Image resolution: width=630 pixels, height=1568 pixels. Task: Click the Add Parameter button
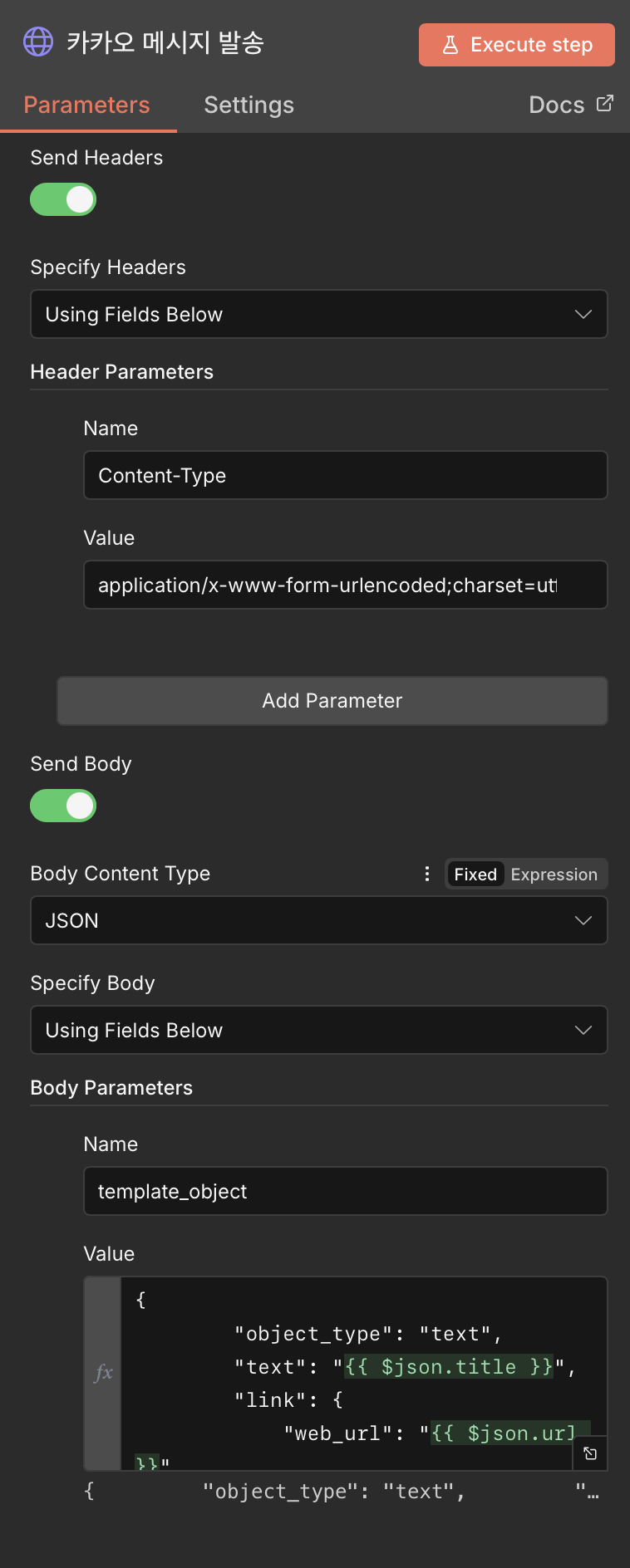click(332, 701)
